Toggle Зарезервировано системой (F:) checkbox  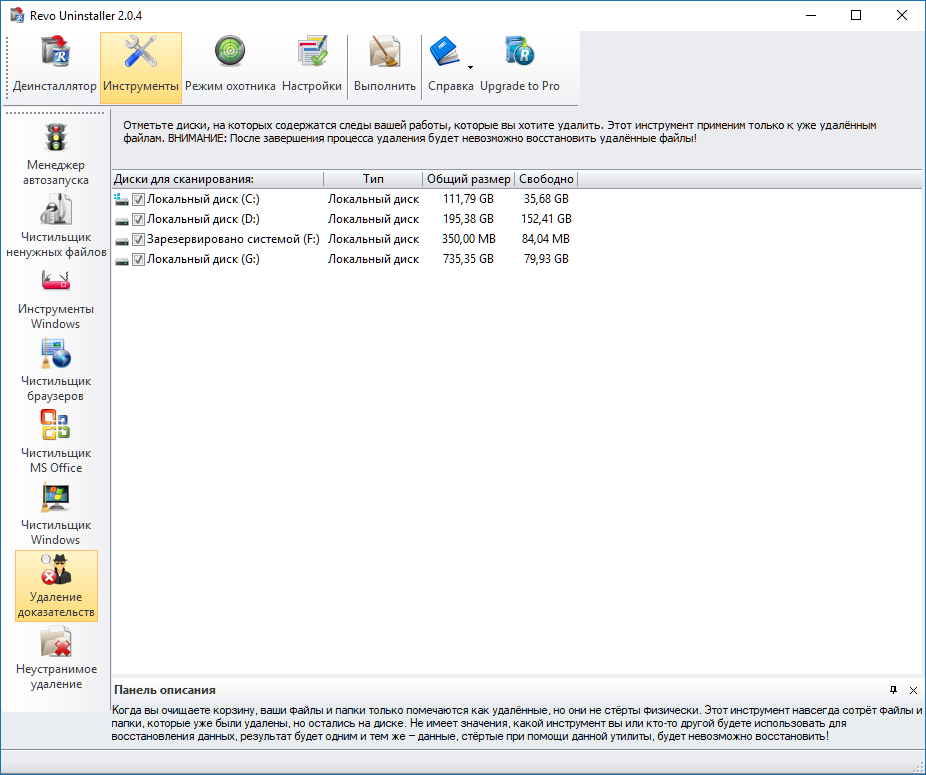pos(139,239)
